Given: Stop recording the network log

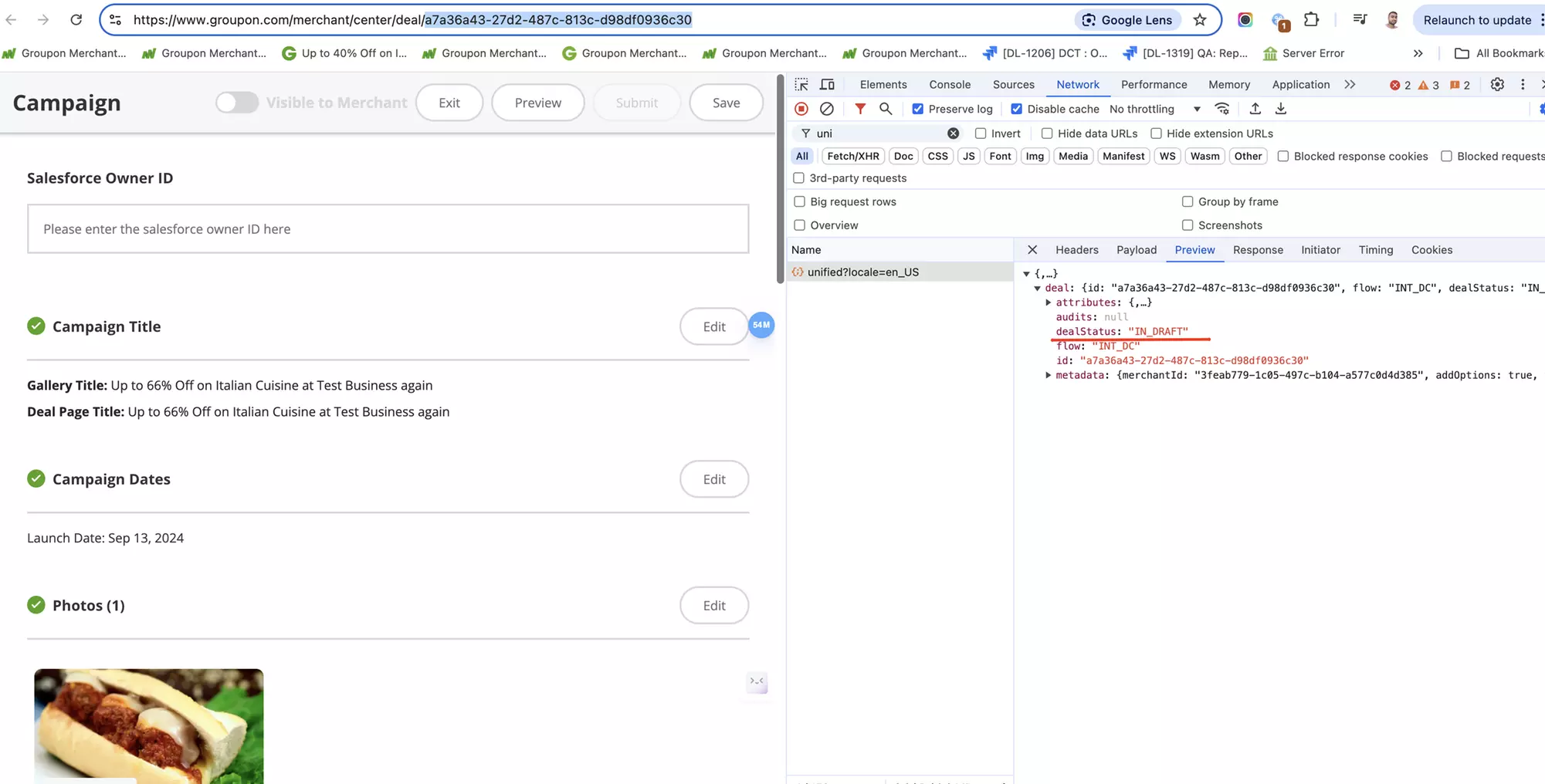Looking at the screenshot, I should click(x=801, y=109).
